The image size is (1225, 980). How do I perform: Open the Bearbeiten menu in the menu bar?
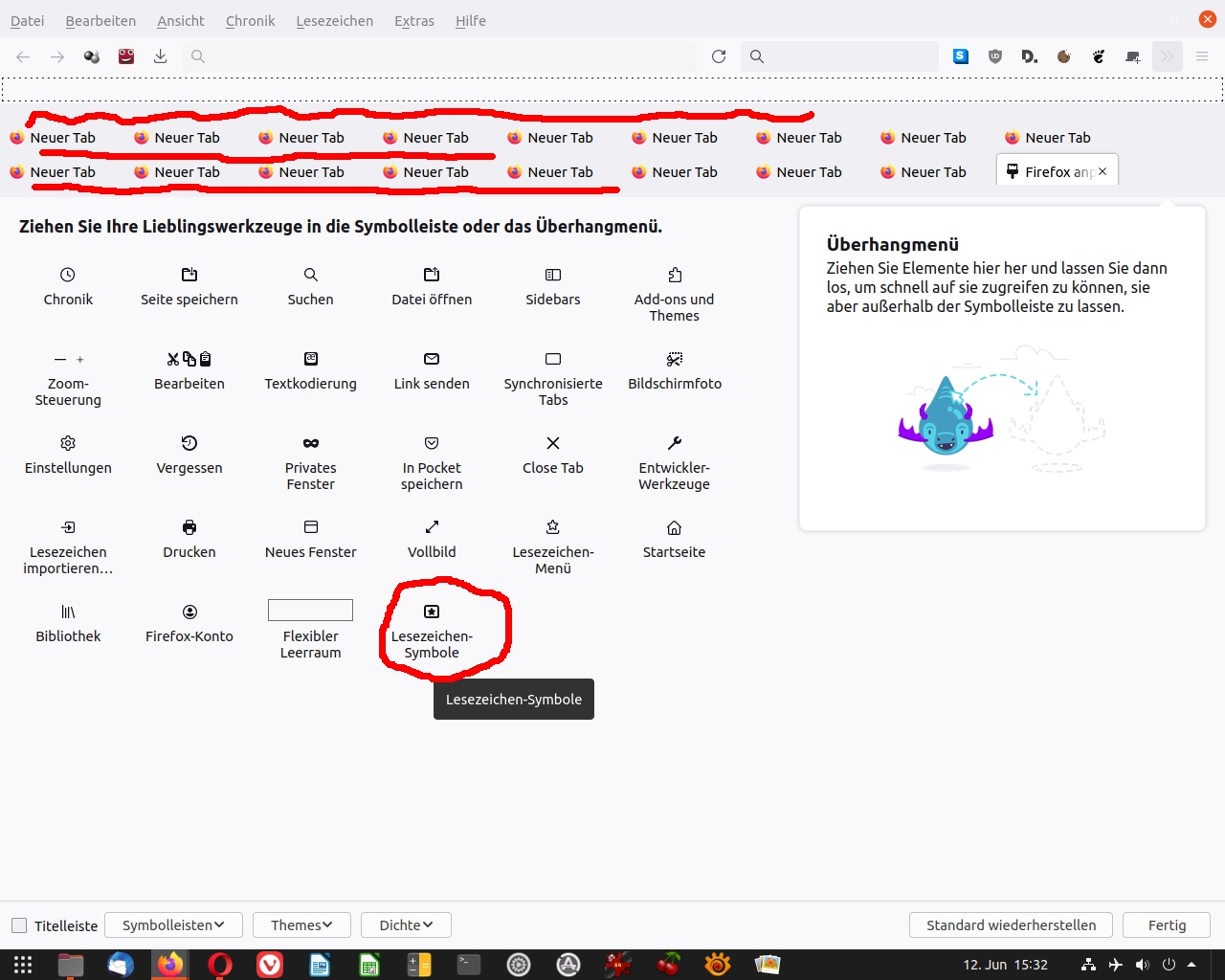tap(100, 20)
